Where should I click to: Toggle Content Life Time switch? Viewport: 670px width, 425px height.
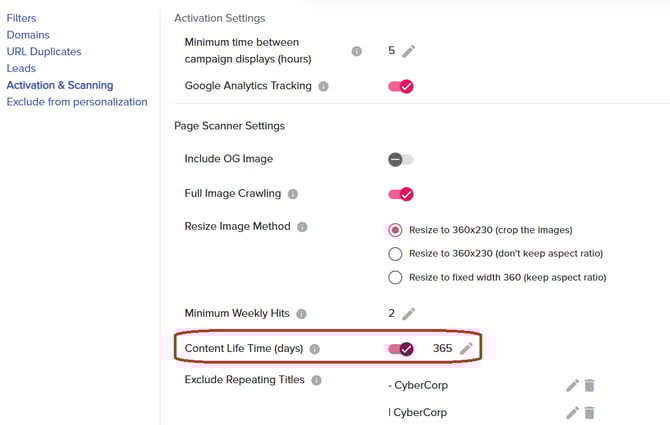pos(400,349)
